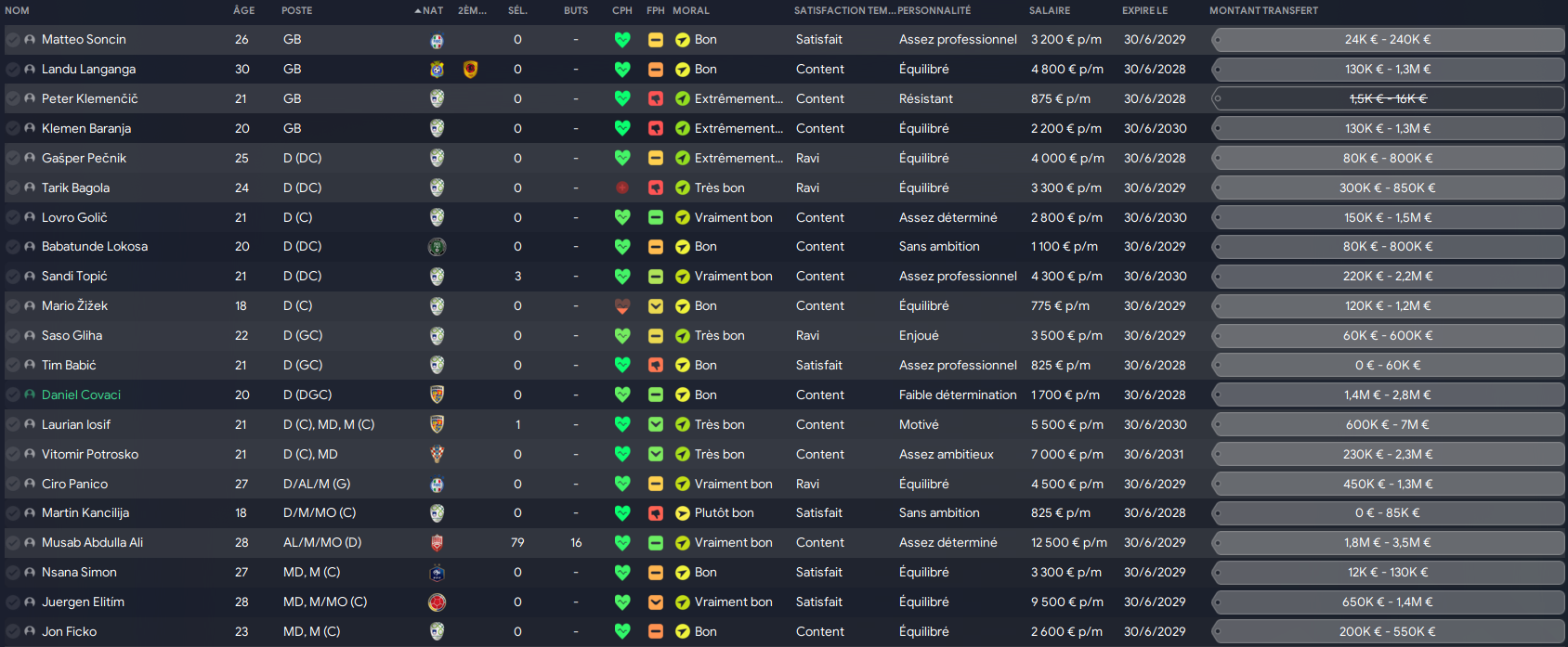The height and width of the screenshot is (647, 1568).
Task: Click Laurian Iosif's green match sharpness icon
Action: point(656,424)
